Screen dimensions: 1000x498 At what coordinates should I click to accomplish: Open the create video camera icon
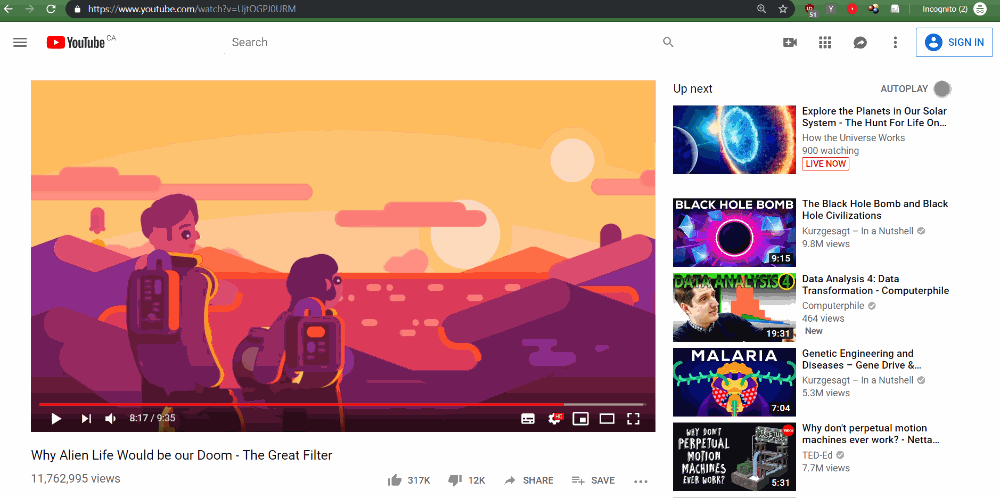(x=790, y=42)
